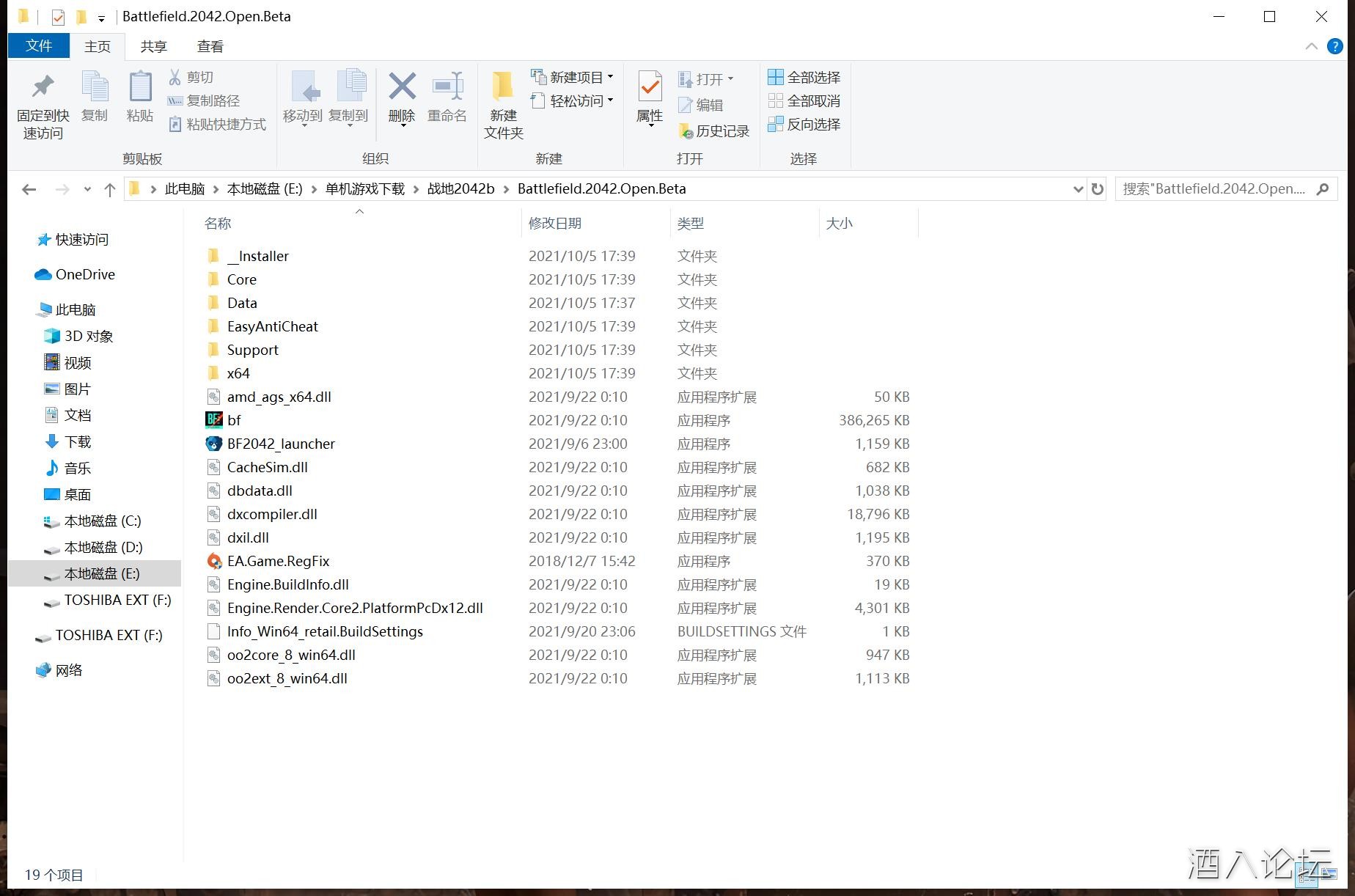Click the Copy (复制) ribbon icon
This screenshot has width=1355, height=896.
pyautogui.click(x=95, y=97)
